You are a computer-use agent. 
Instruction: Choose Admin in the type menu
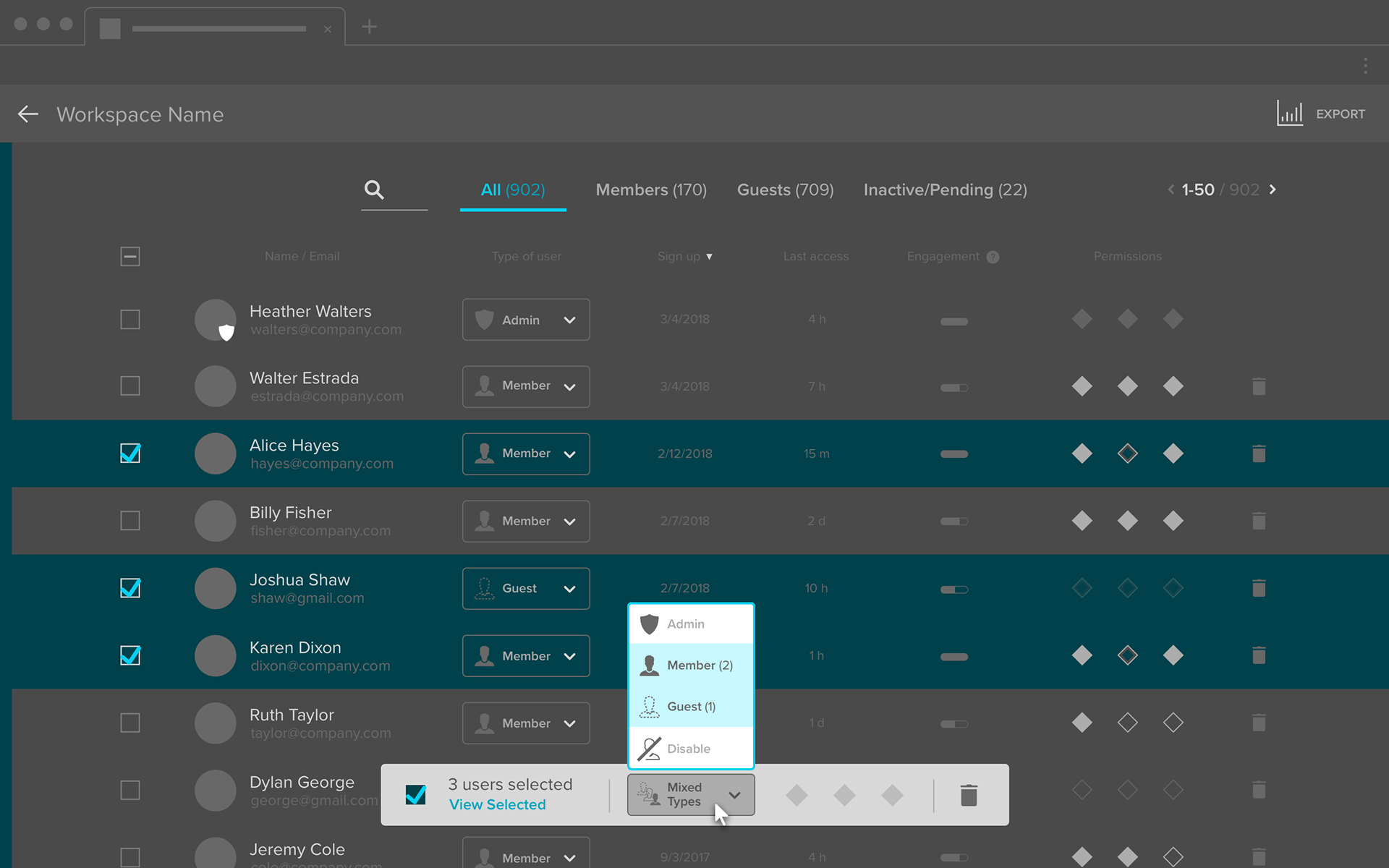tap(691, 624)
